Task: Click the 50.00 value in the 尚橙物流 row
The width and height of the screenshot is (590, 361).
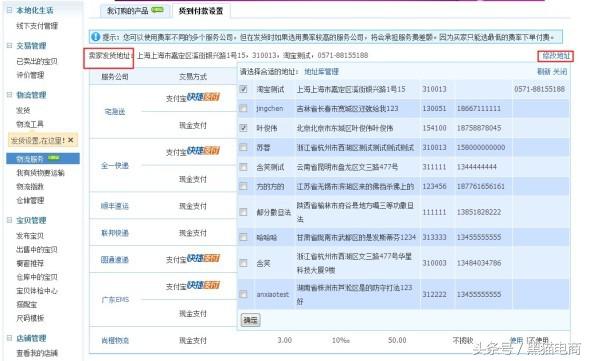Action: [397, 340]
